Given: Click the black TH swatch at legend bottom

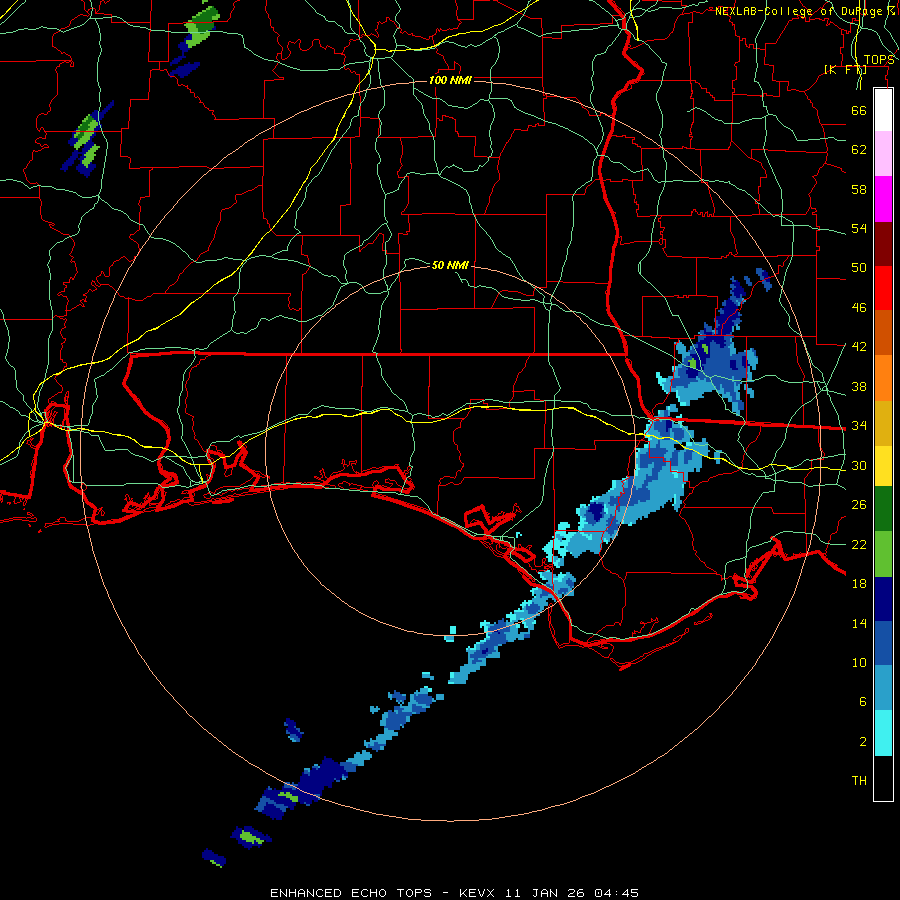Looking at the screenshot, I should coord(883,778).
